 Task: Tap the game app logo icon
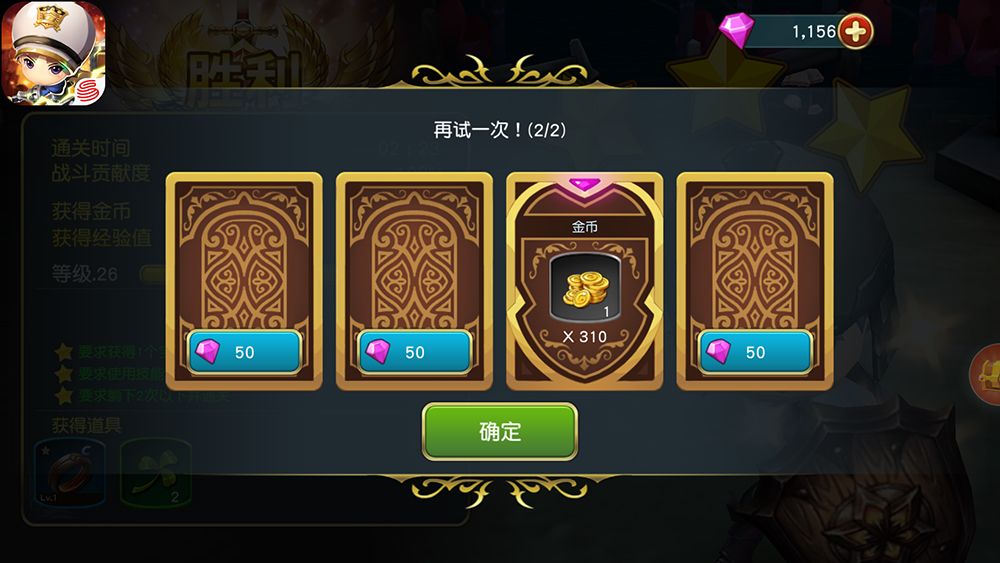pyautogui.click(x=54, y=54)
